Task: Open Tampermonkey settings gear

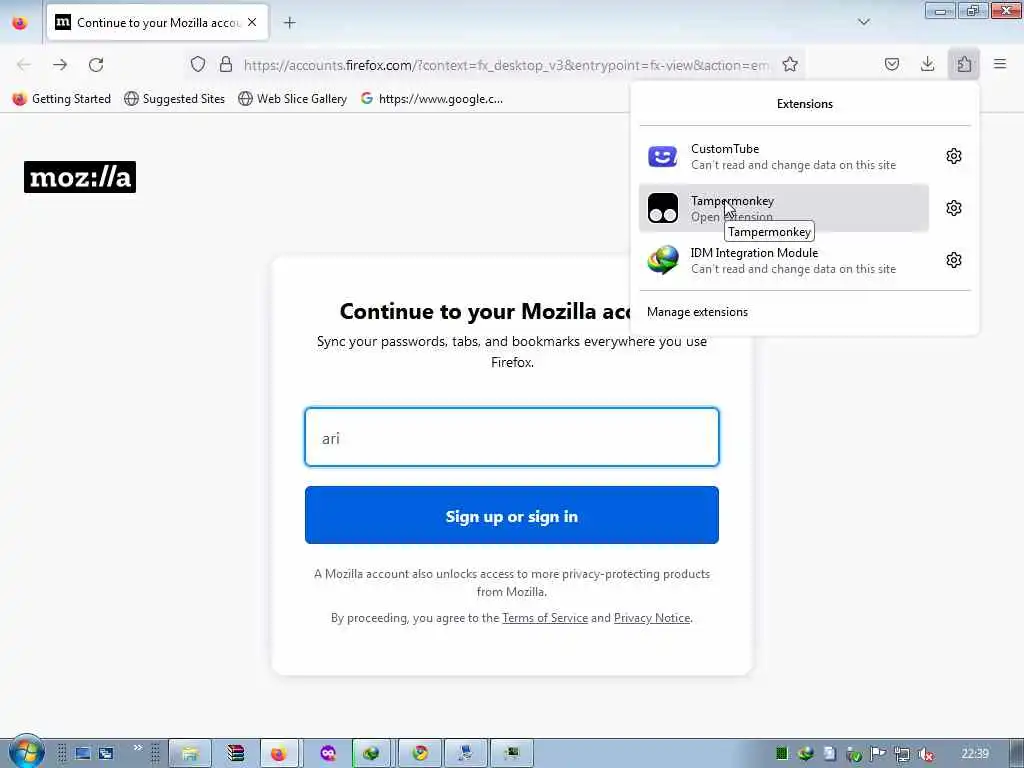Action: pyautogui.click(x=953, y=208)
